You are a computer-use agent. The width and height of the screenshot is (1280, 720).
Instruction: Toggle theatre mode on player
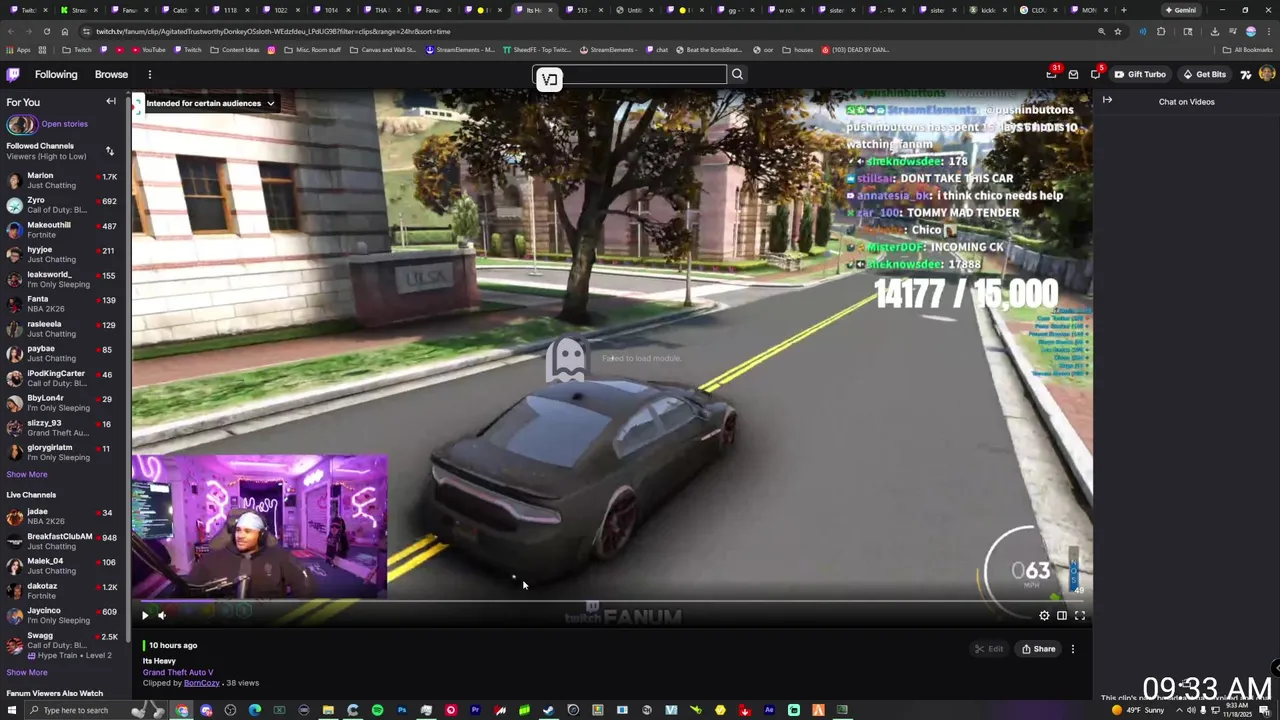point(1062,615)
